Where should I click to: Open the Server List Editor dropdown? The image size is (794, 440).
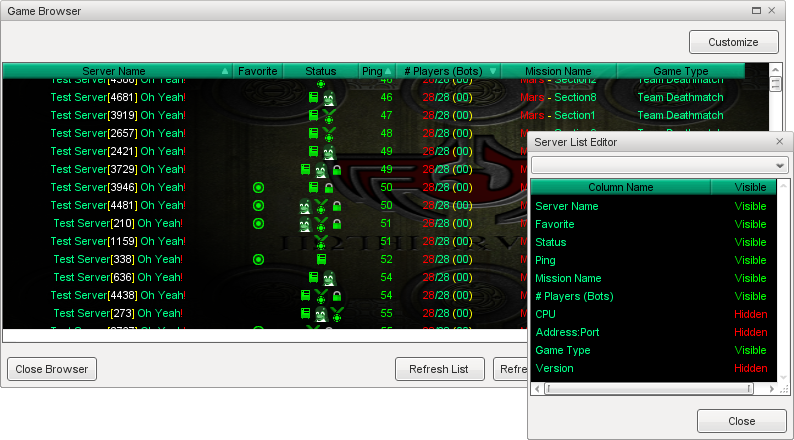pos(780,165)
